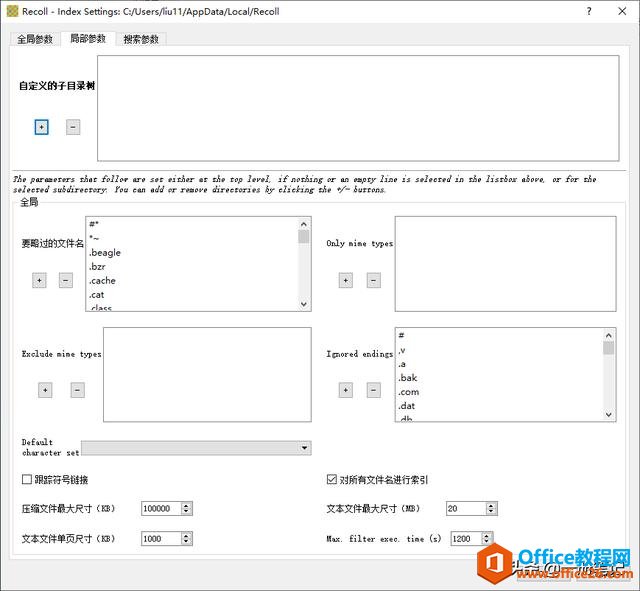Click scrollbar thumb of skipped names list
Screen dimensions: 640x591
(x=304, y=236)
